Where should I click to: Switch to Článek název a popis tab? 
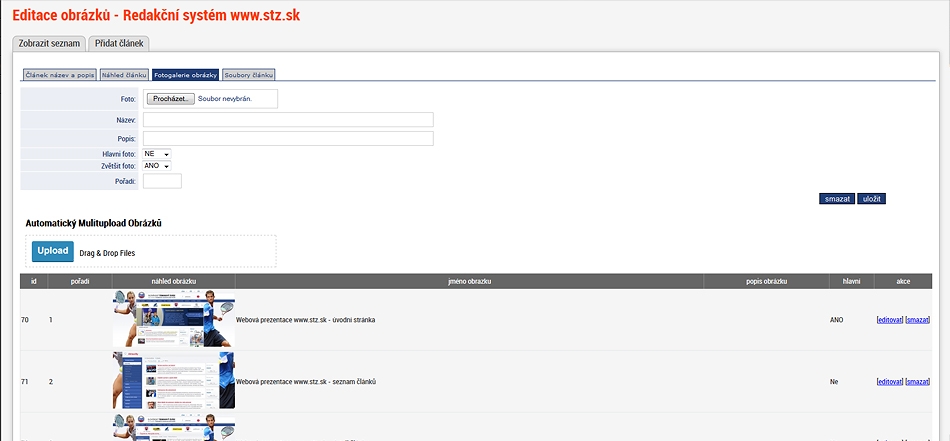(60, 75)
